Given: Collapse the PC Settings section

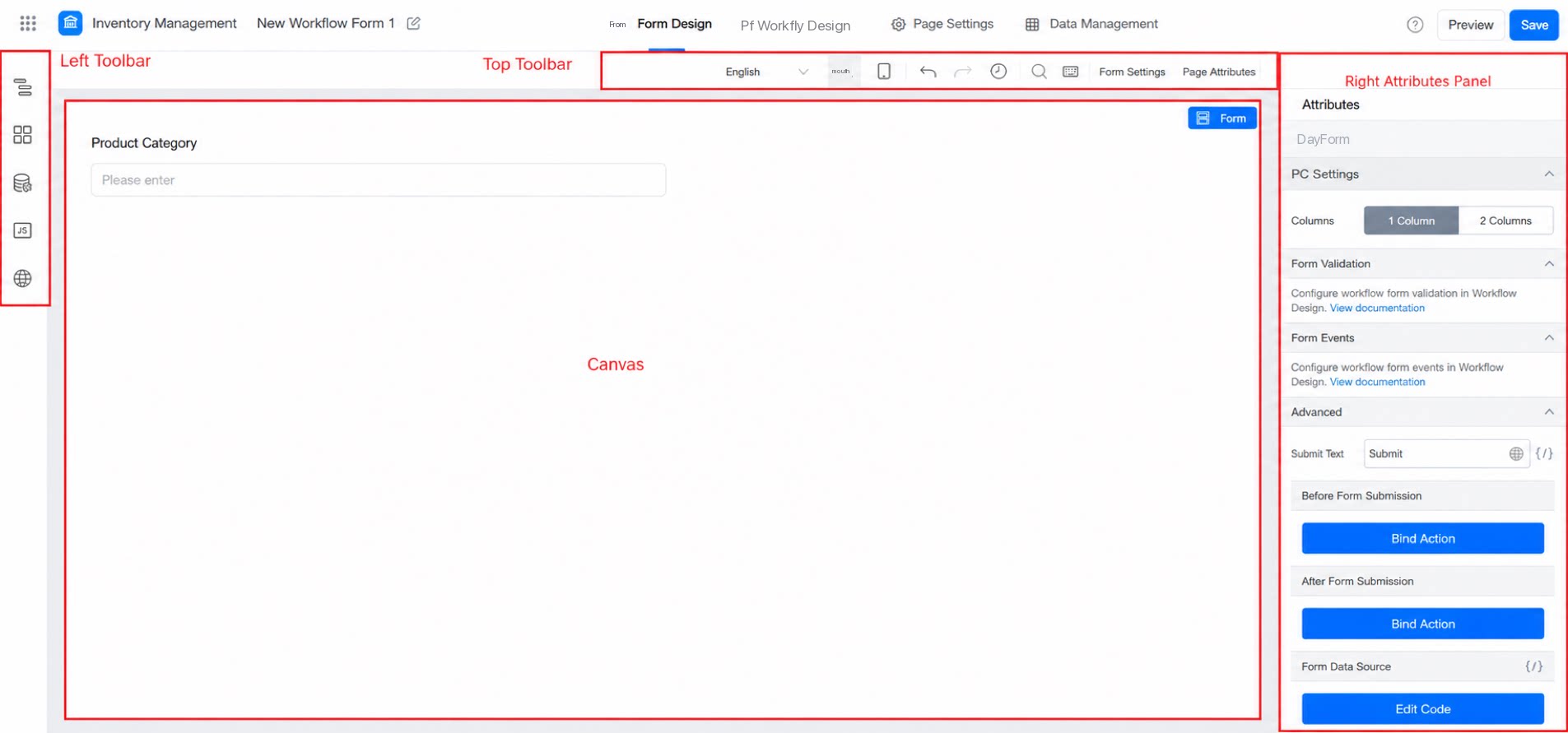Looking at the screenshot, I should (1549, 174).
